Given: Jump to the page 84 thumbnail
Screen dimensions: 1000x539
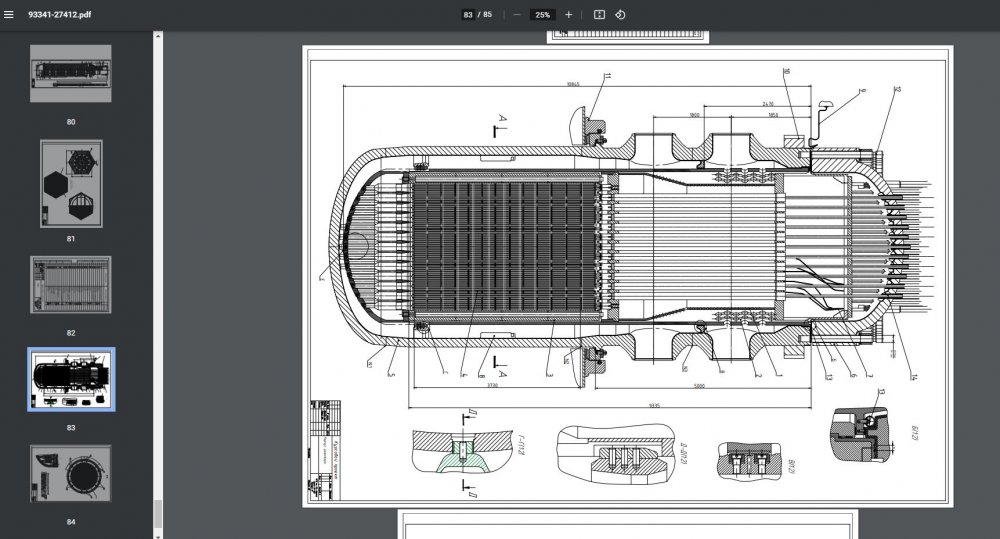Looking at the screenshot, I should [71, 475].
